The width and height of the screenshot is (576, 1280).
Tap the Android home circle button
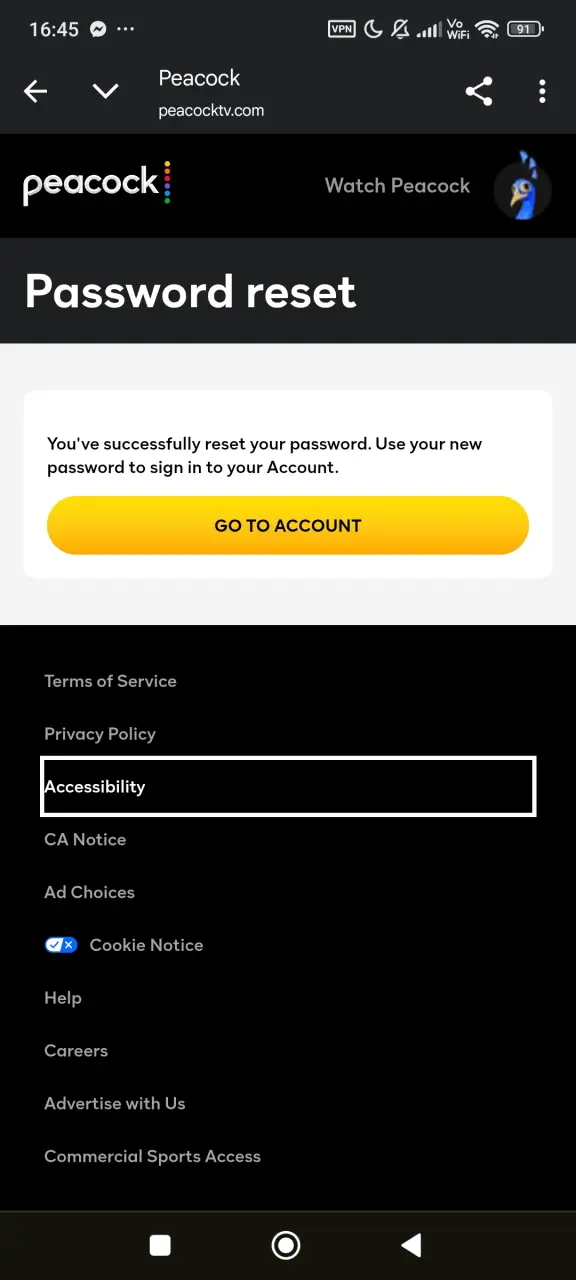click(x=286, y=1245)
